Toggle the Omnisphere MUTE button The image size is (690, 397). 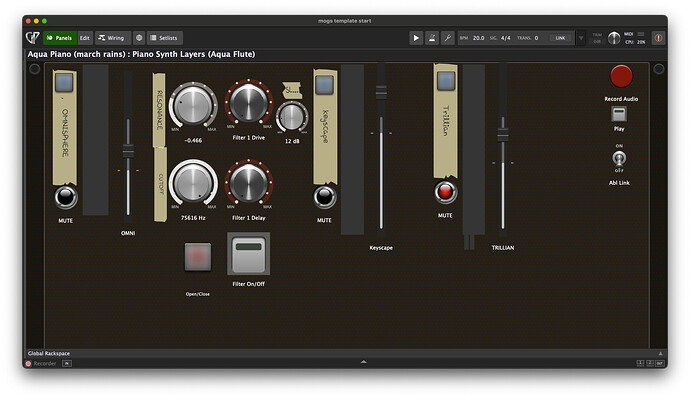click(x=66, y=197)
